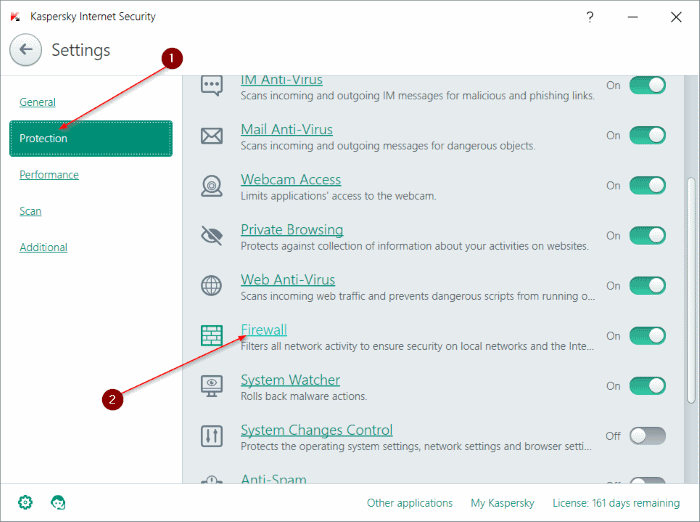700x522 pixels.
Task: Turn off IM Anti-Virus toggle
Action: [x=647, y=85]
